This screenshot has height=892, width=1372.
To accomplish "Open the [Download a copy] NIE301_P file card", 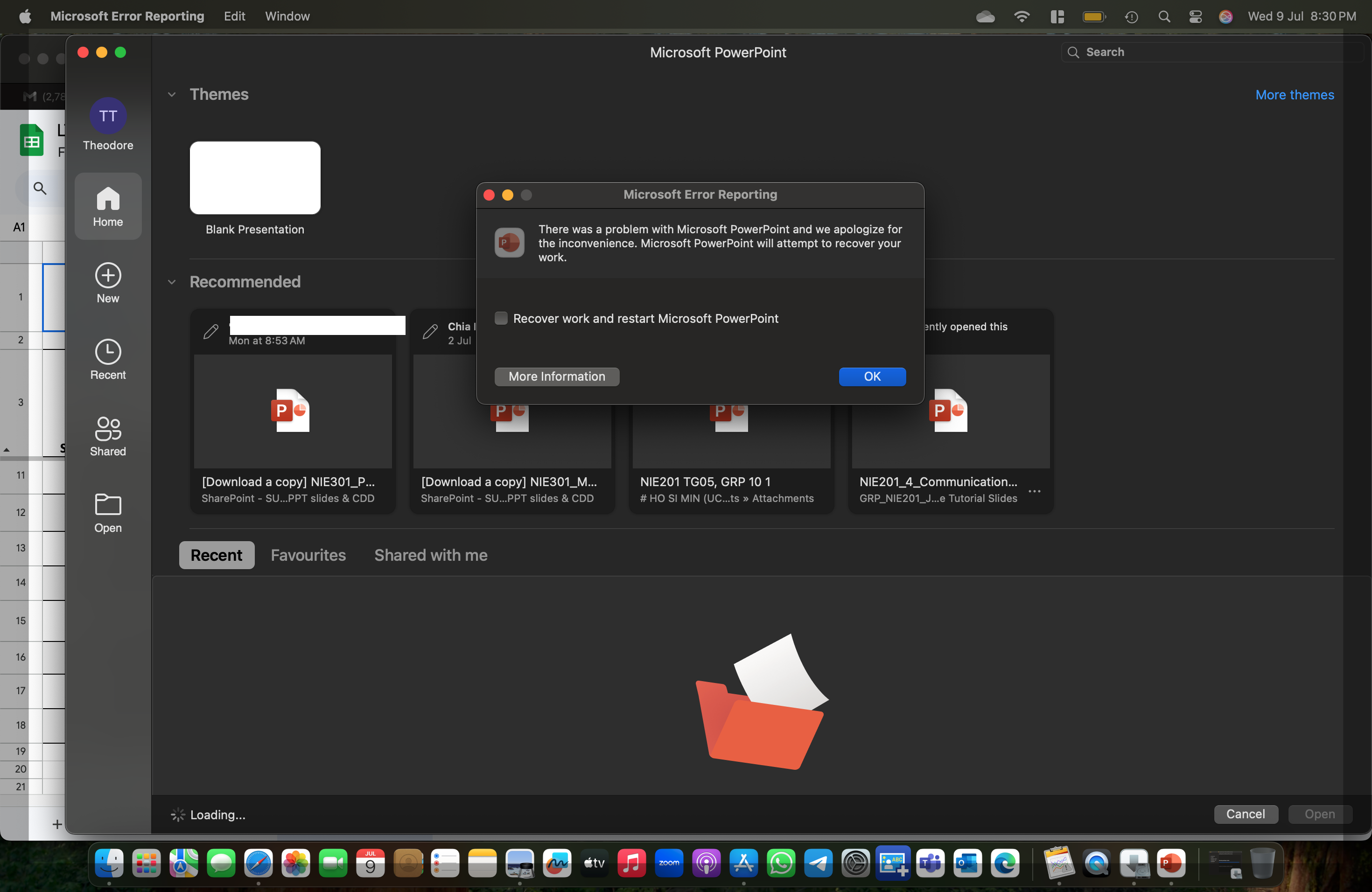I will point(293,411).
